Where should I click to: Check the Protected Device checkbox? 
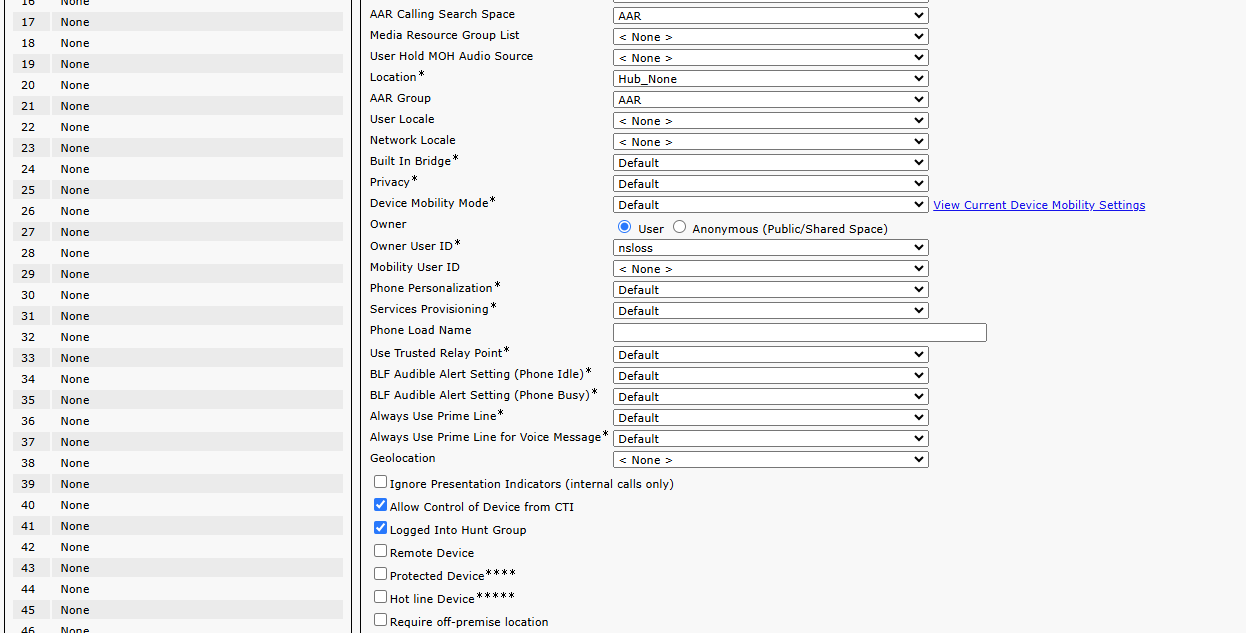pos(380,574)
